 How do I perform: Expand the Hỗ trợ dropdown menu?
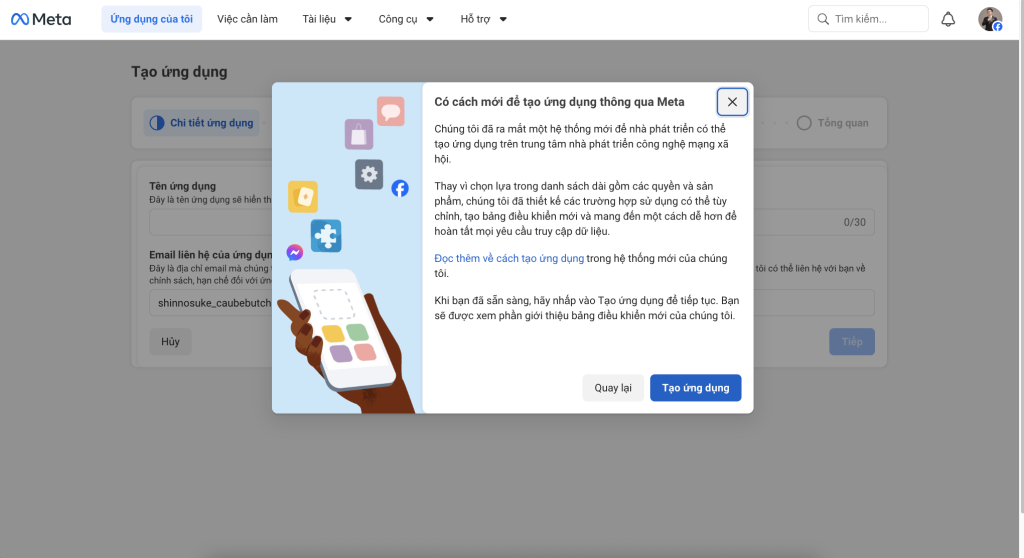click(484, 19)
